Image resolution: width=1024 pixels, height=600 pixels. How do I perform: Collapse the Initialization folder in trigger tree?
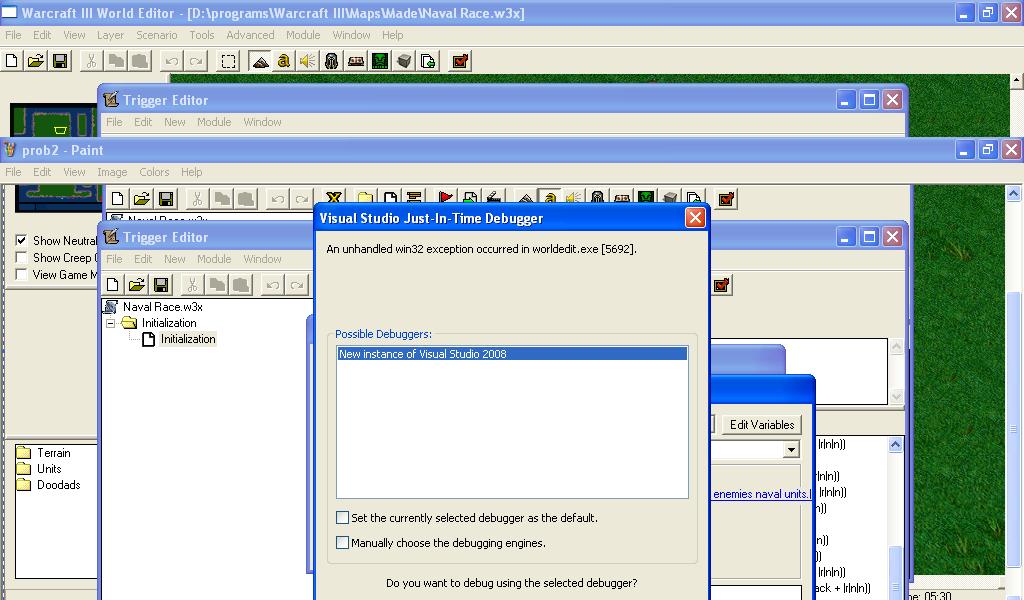110,323
